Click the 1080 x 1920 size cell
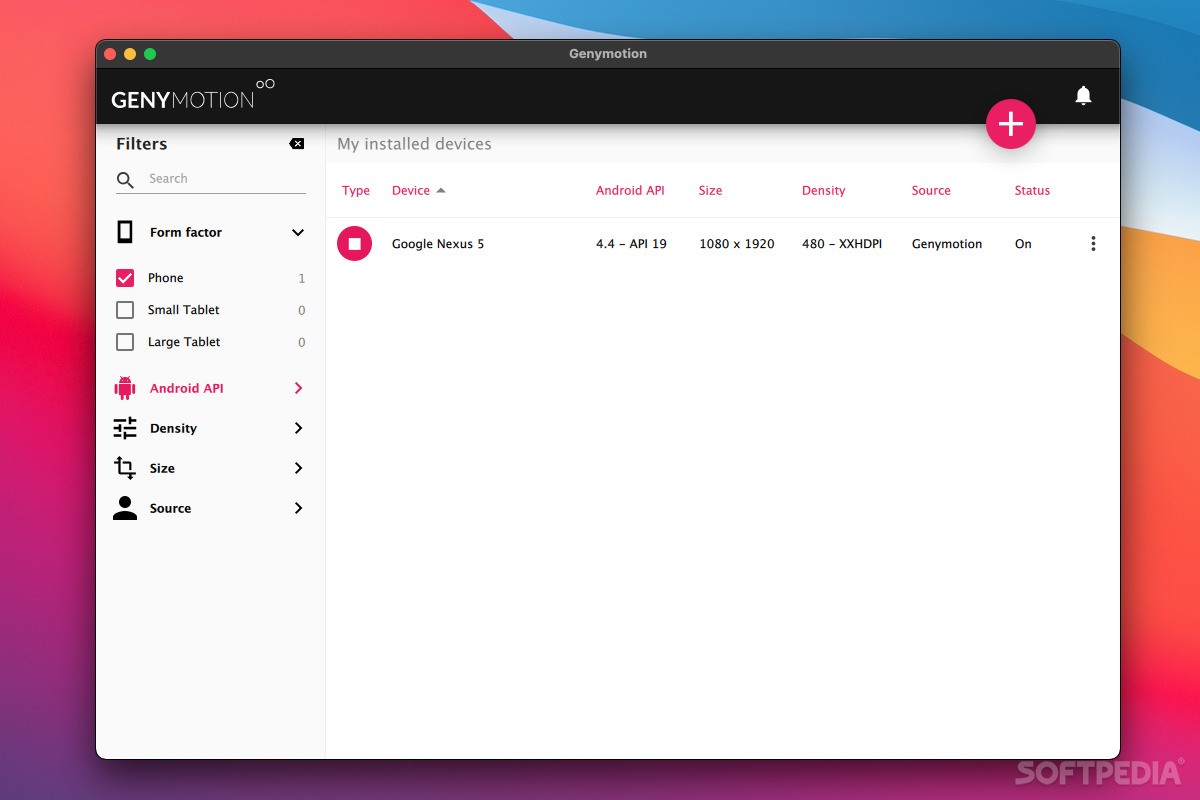The height and width of the screenshot is (800, 1200). coord(737,244)
